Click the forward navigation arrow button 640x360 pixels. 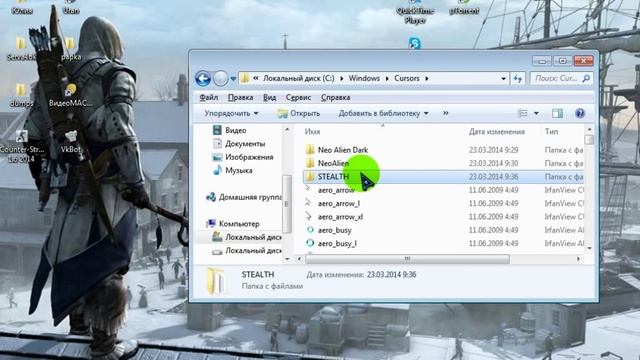point(220,78)
